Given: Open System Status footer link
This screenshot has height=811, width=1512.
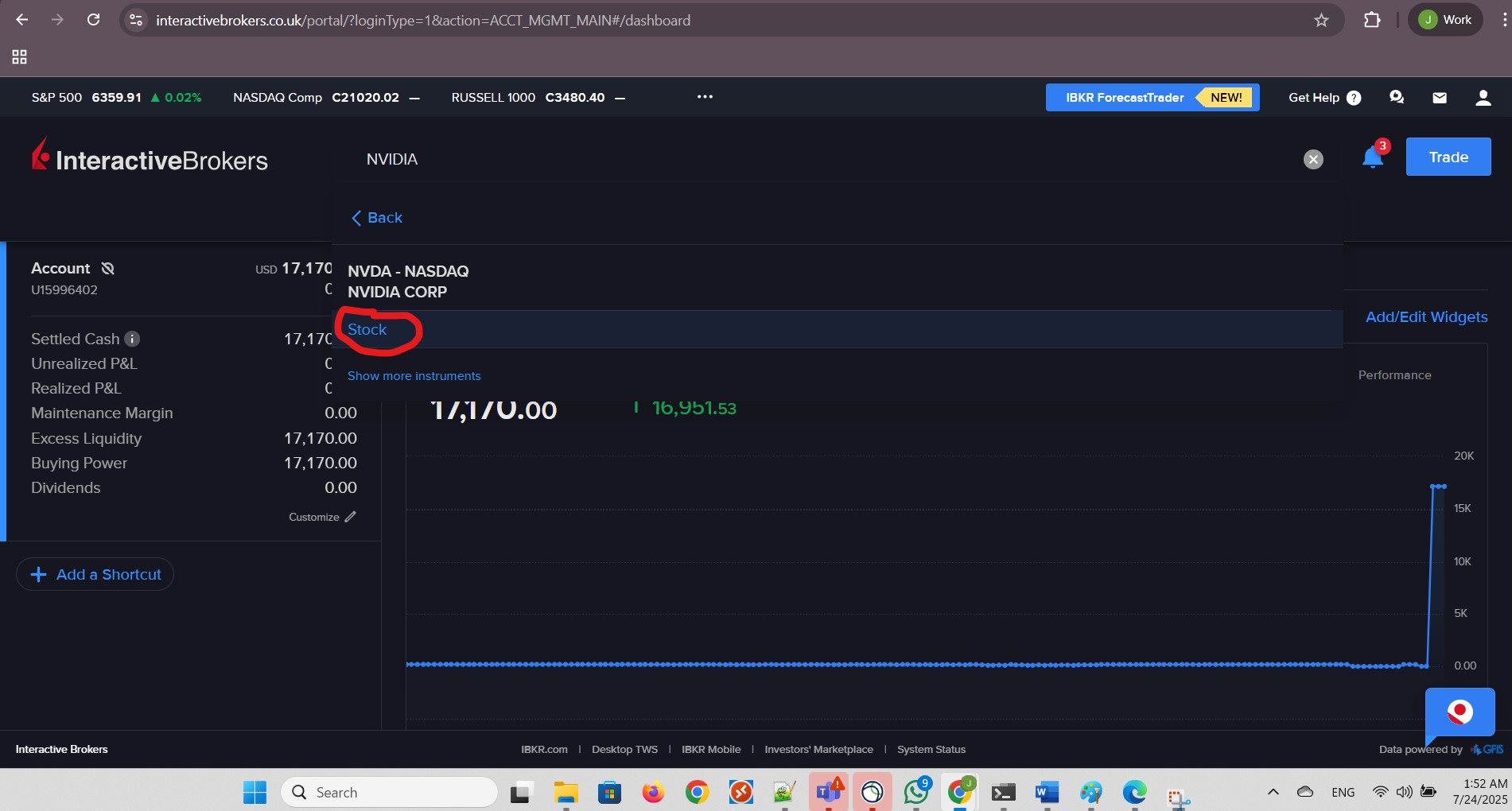Looking at the screenshot, I should [x=931, y=749].
